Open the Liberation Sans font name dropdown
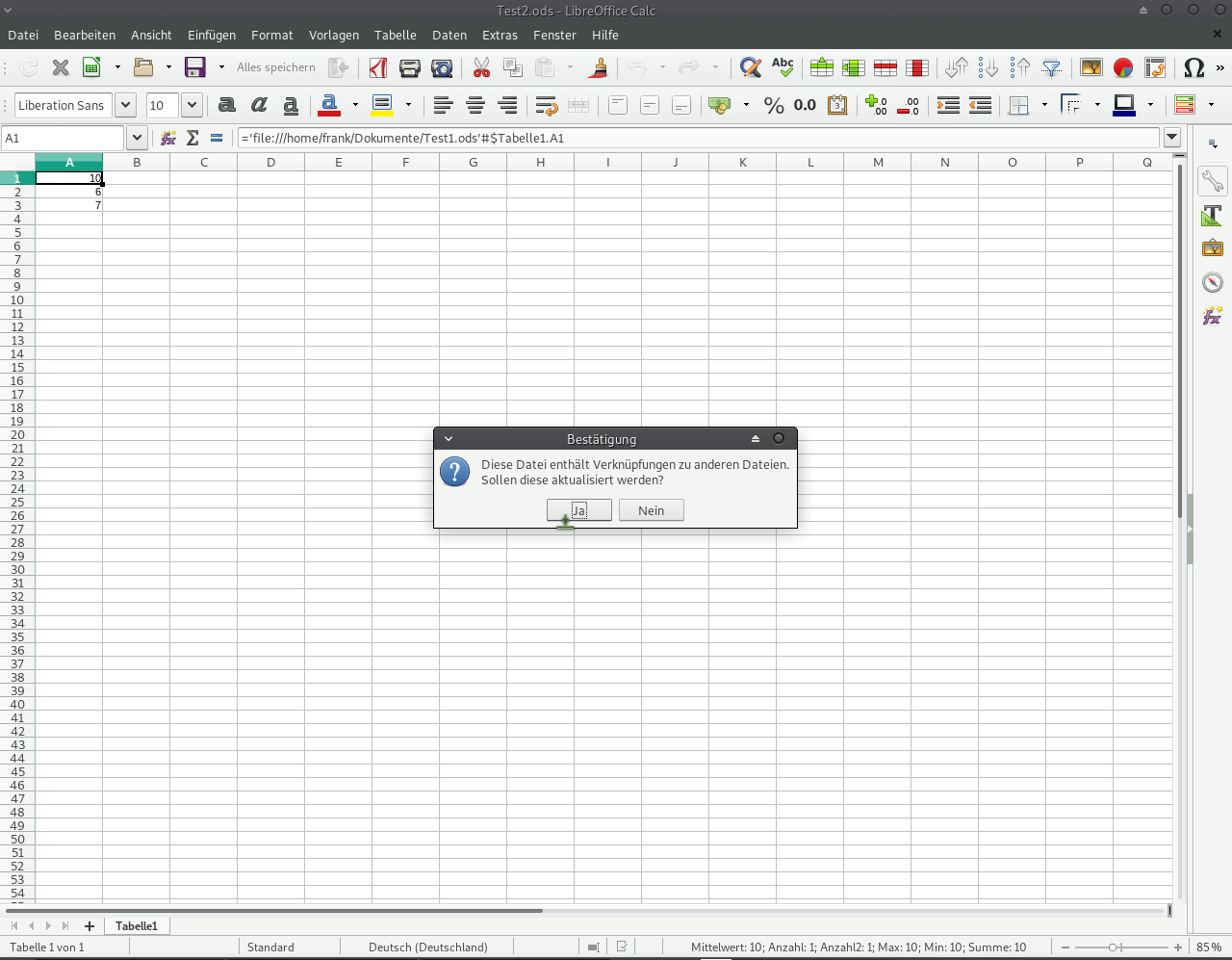Screen dimensions: 1232x960 tap(125, 105)
